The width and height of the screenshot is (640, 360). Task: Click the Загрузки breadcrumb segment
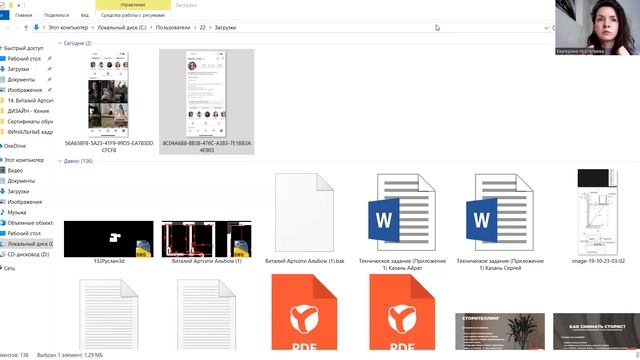click(225, 28)
